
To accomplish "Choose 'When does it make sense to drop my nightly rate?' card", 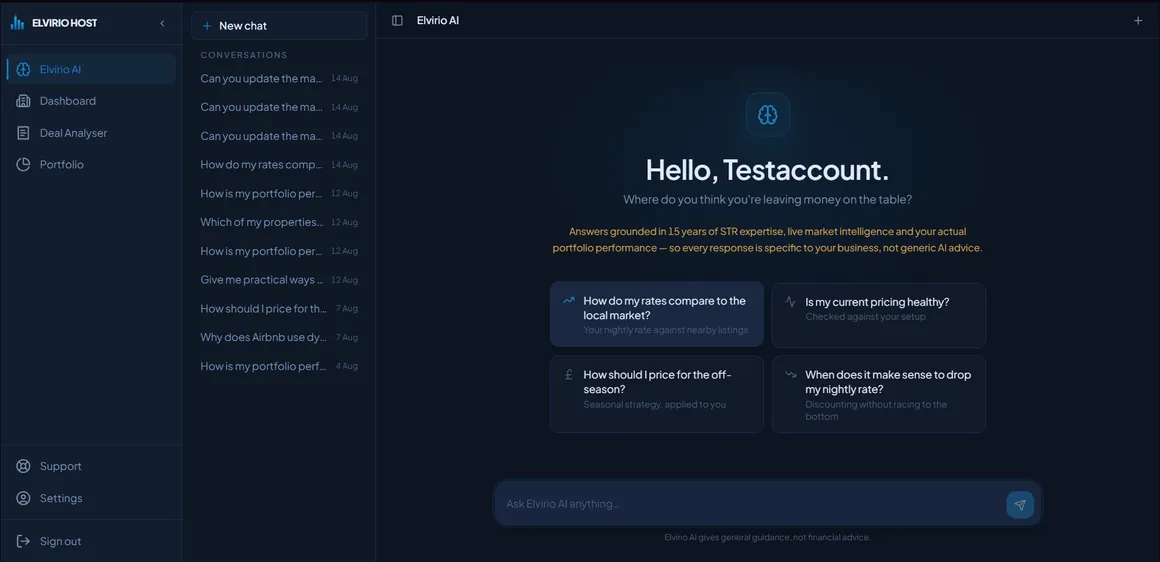I will coord(879,394).
